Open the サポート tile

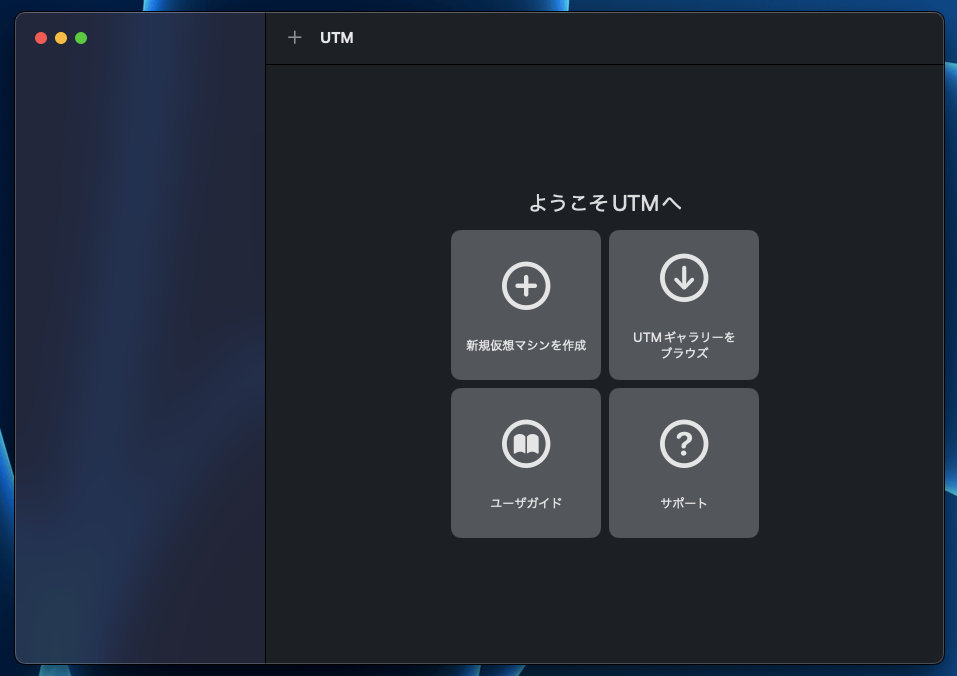tap(684, 462)
